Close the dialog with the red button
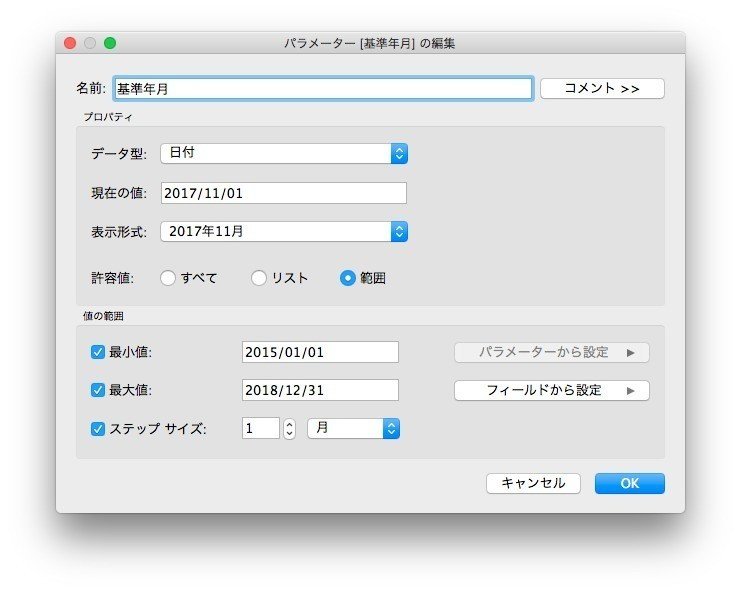Viewport: 741px width, 593px height. (70, 43)
